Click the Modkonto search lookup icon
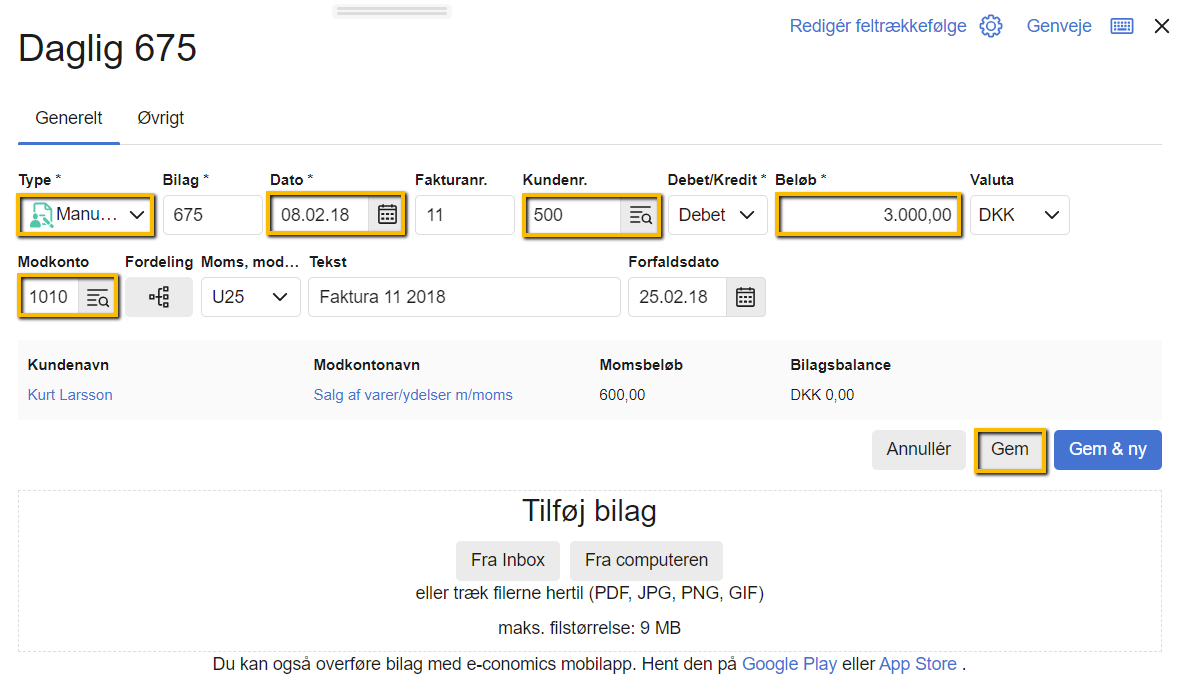The height and width of the screenshot is (687, 1192). point(98,297)
